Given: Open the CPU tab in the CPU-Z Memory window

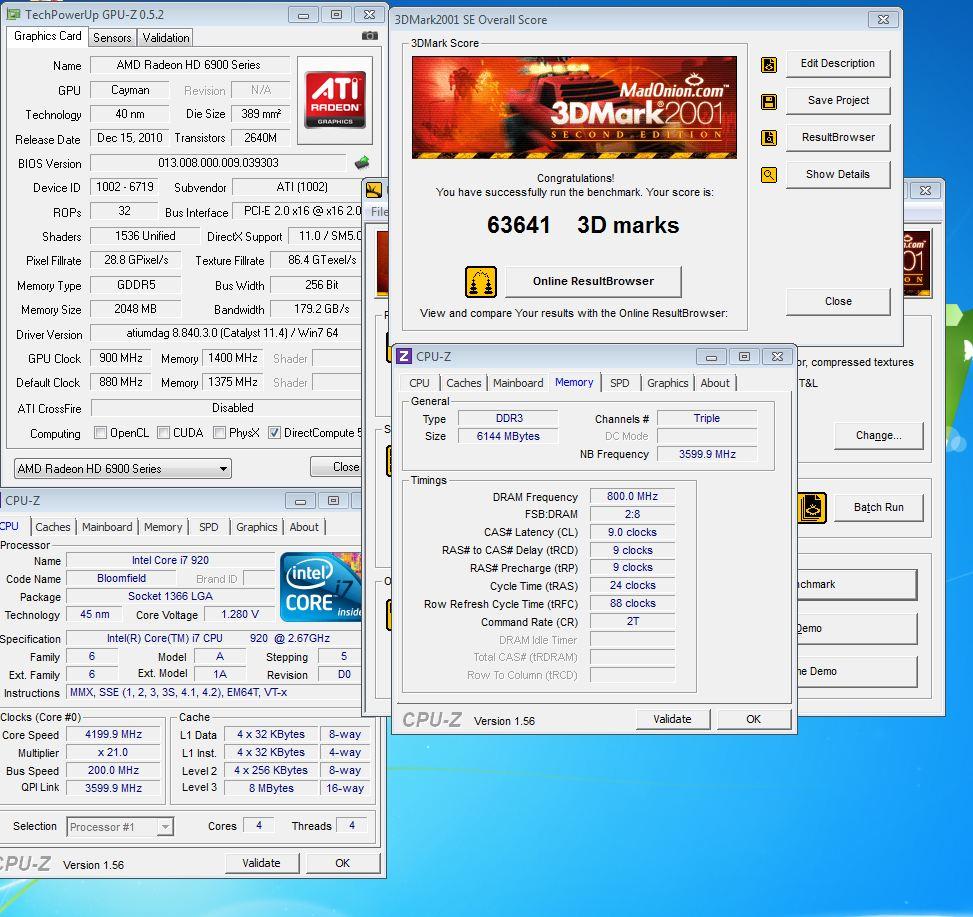Looking at the screenshot, I should pyautogui.click(x=419, y=383).
